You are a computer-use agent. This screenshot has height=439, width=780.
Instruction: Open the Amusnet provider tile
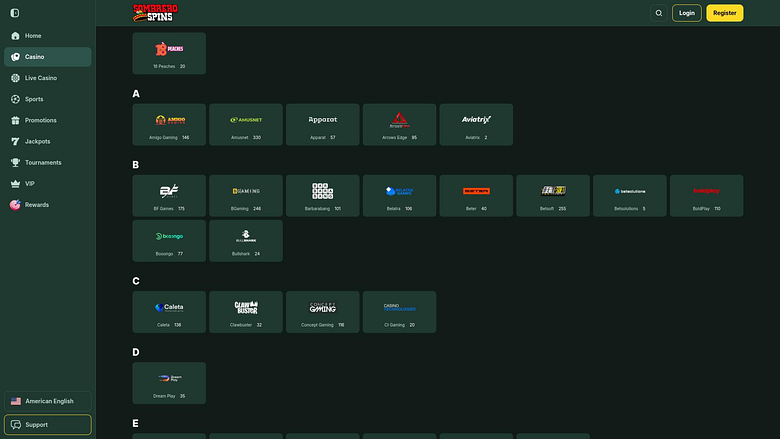tap(246, 125)
